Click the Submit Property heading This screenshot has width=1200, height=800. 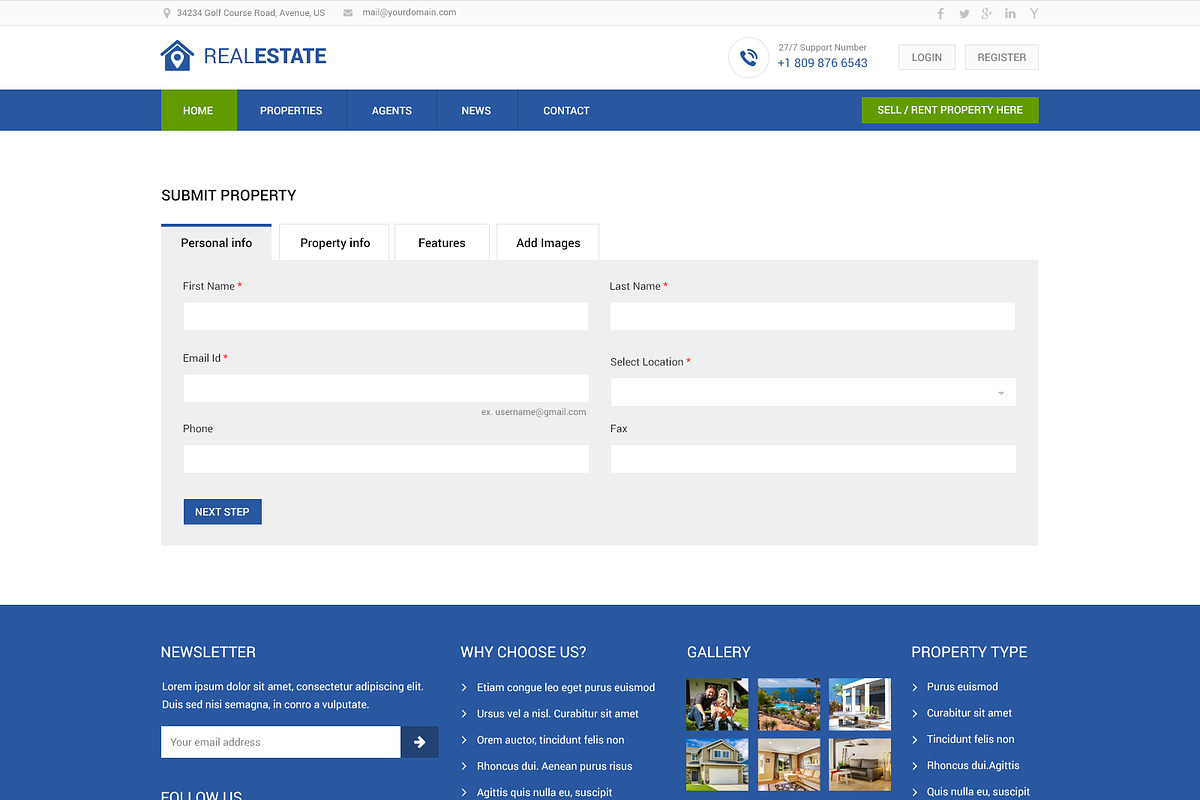click(229, 195)
